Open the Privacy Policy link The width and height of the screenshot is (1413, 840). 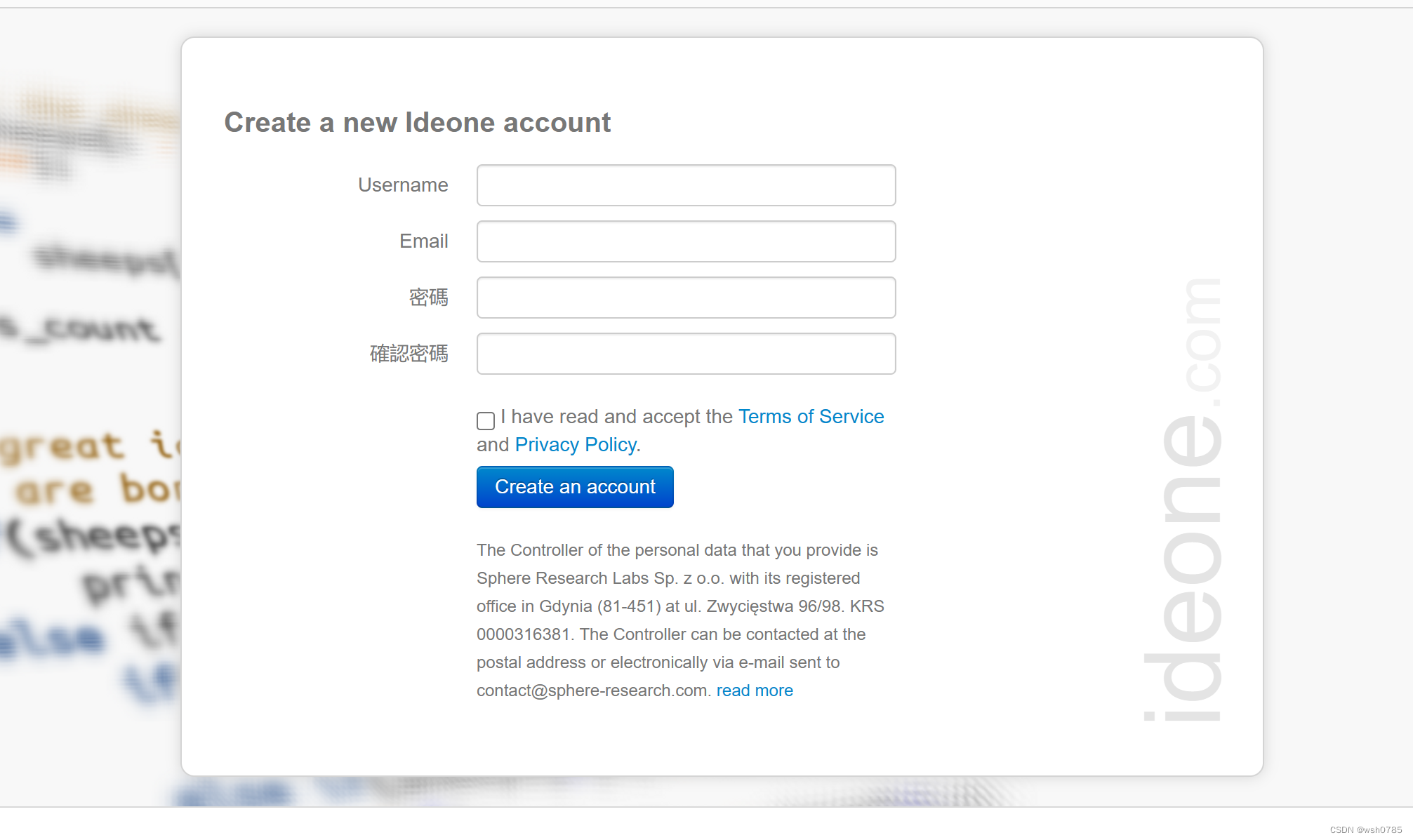pos(576,445)
